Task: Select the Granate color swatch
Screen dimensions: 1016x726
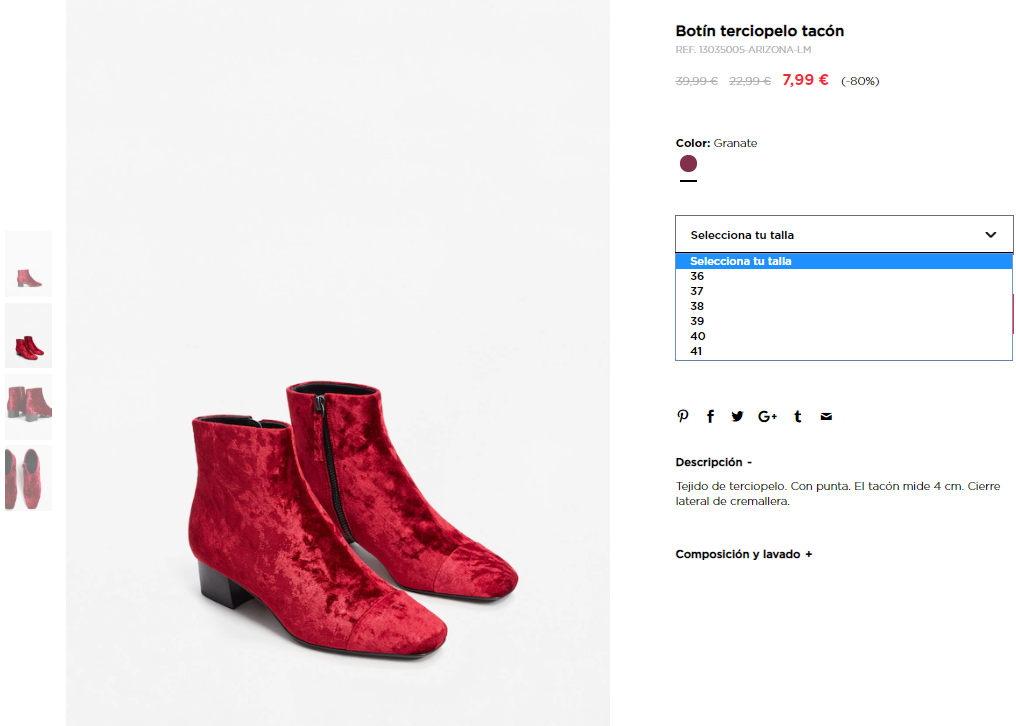Action: [x=688, y=163]
